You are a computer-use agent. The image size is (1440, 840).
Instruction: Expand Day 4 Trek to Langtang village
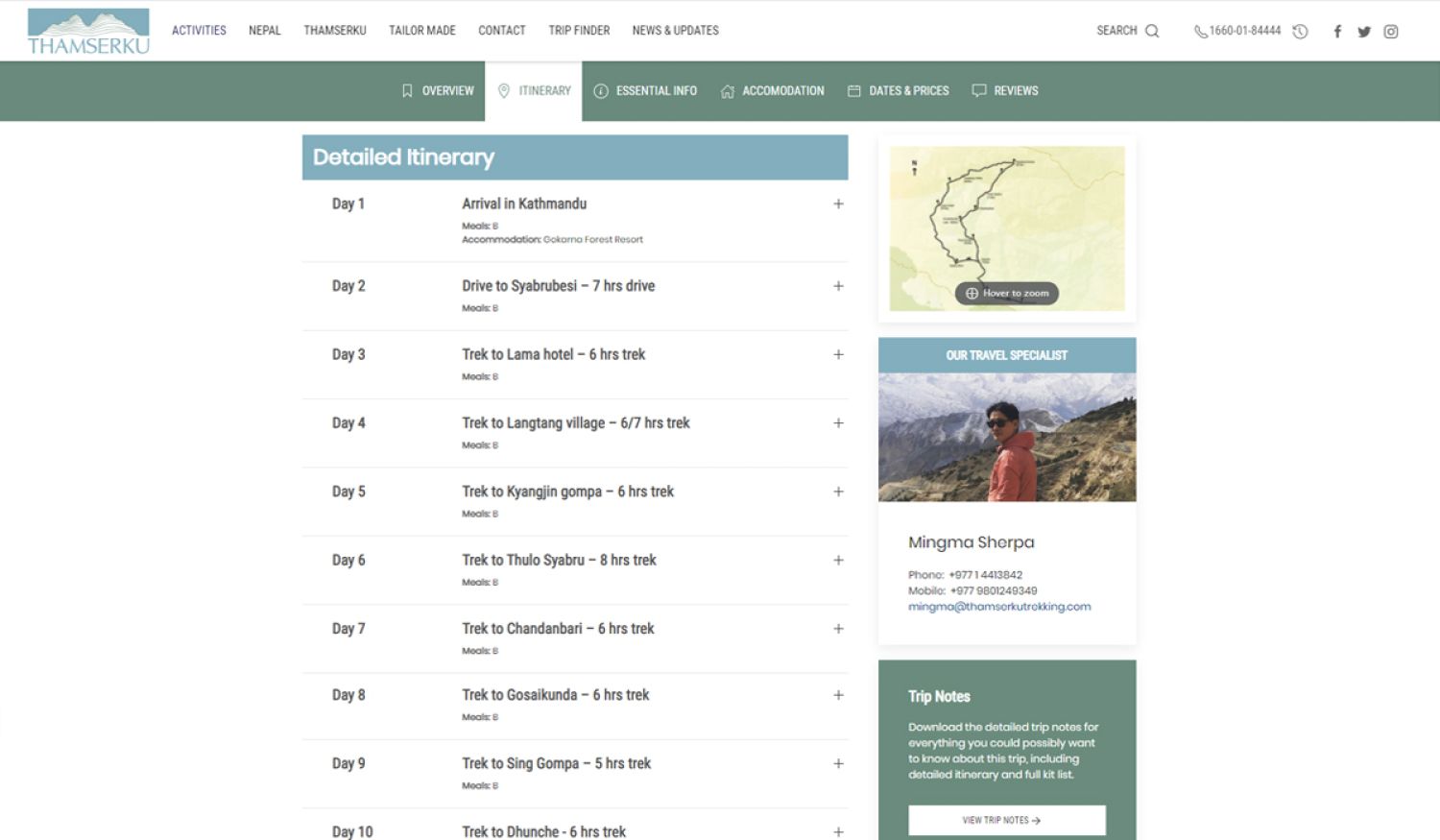[838, 423]
